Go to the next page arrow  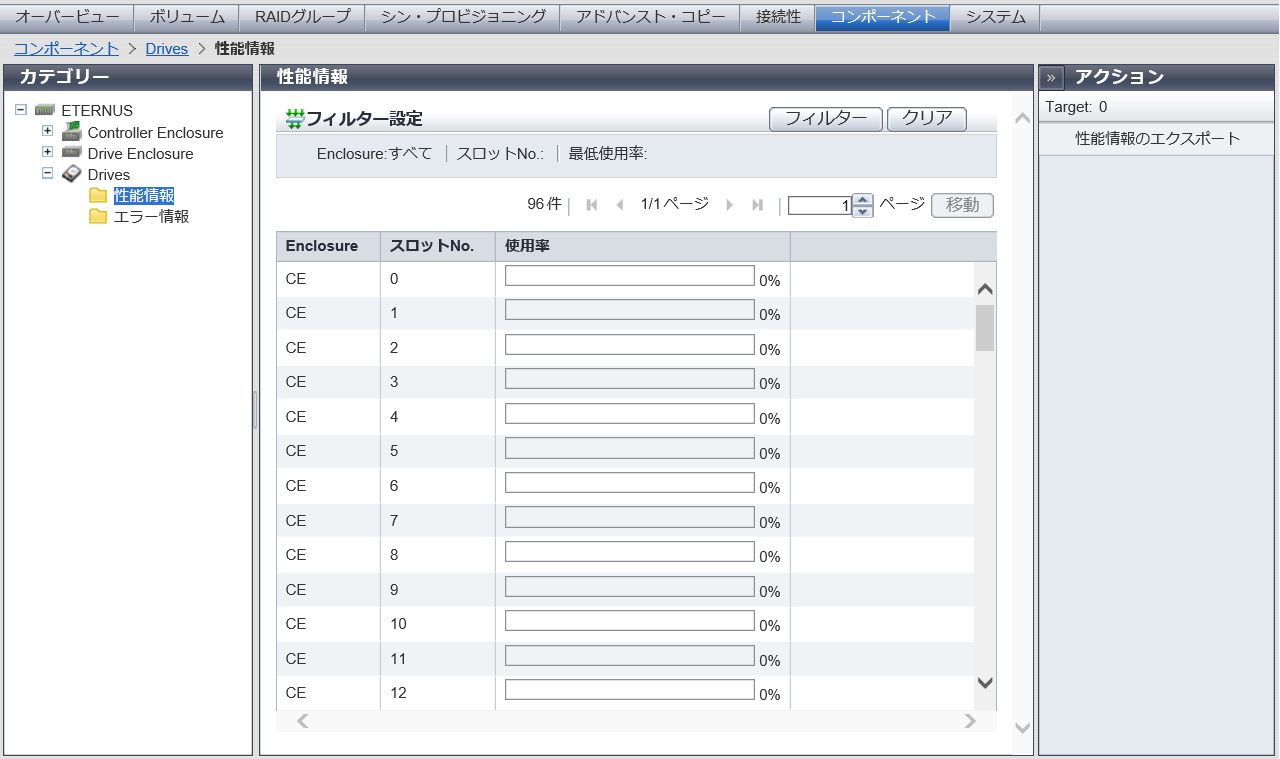pyautogui.click(x=730, y=205)
